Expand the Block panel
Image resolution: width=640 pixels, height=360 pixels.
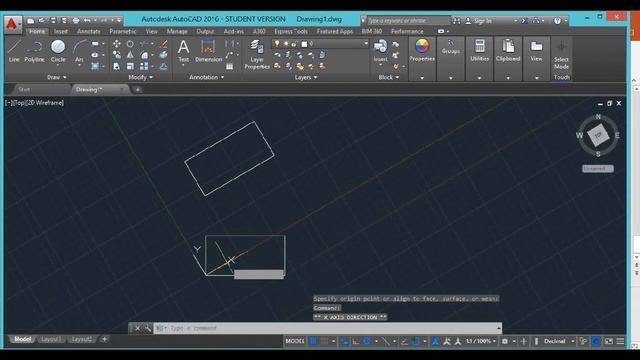click(x=389, y=77)
